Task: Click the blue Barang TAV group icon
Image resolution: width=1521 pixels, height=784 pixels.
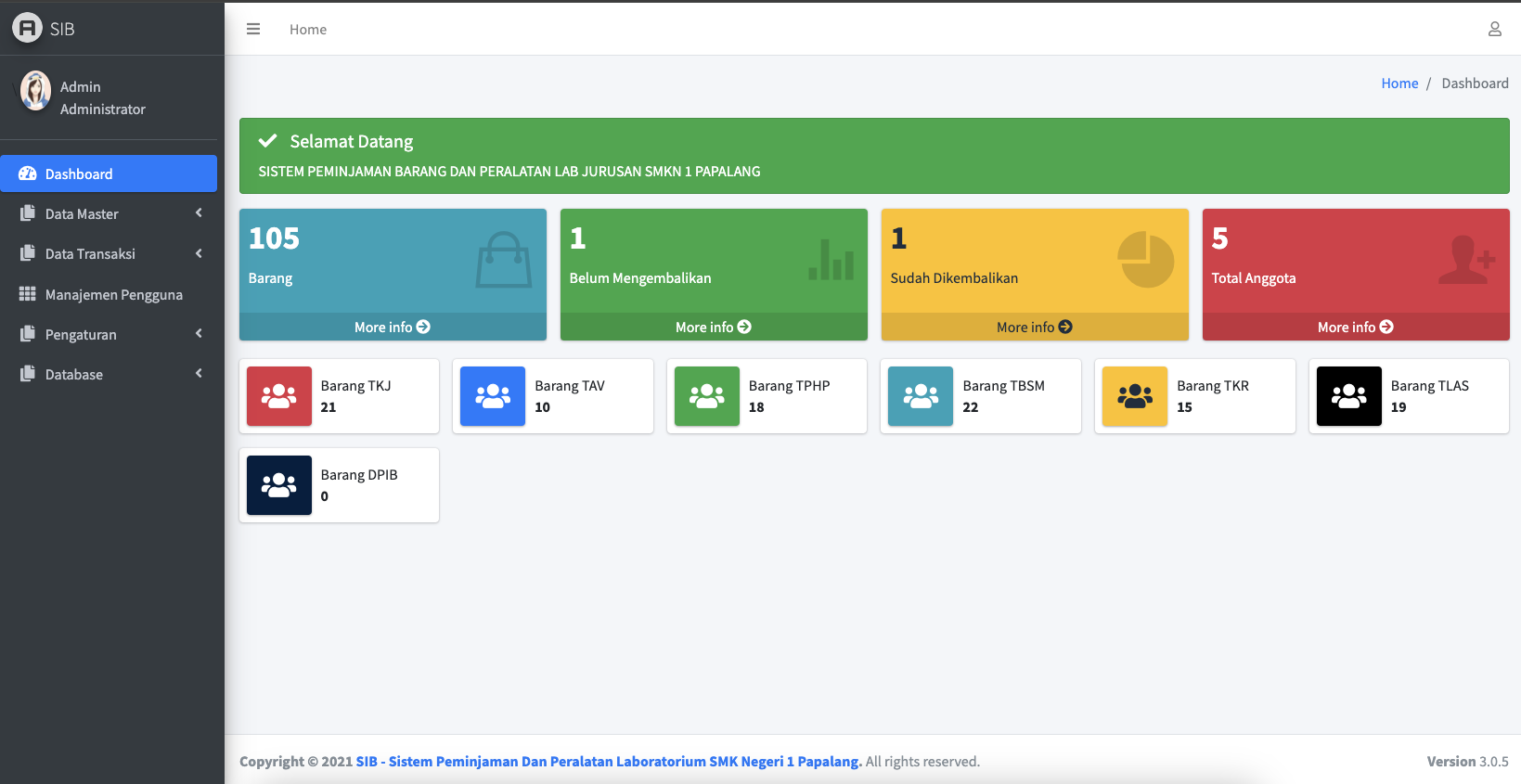Action: [493, 396]
